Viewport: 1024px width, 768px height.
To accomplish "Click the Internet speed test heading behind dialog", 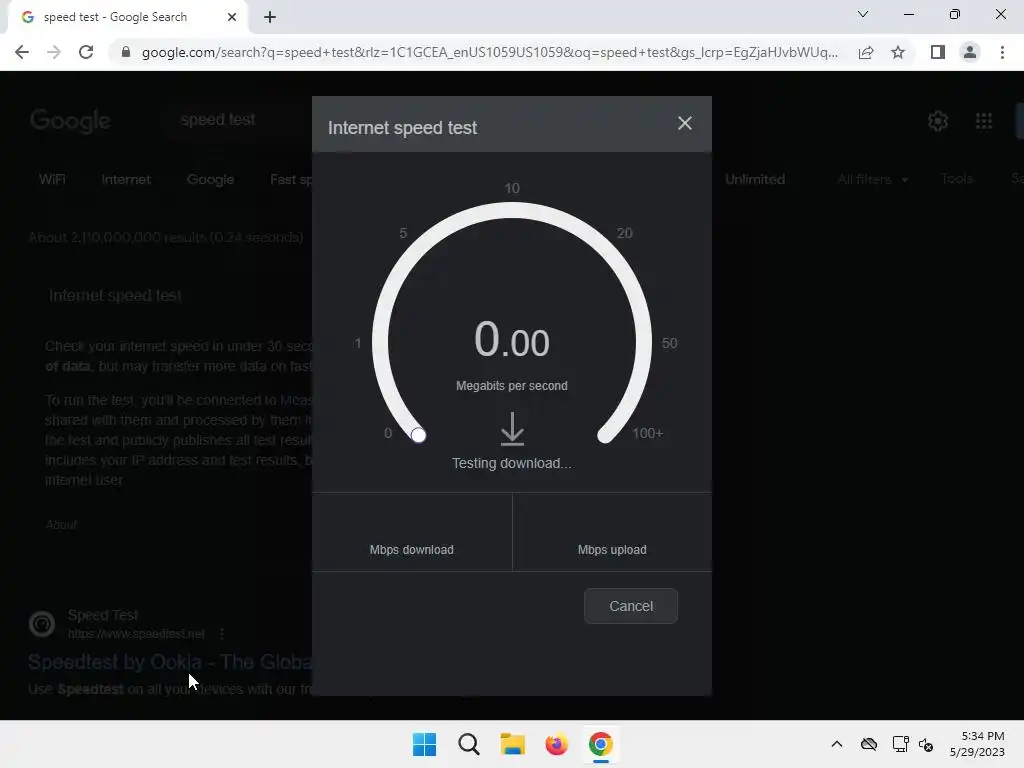I will 115,295.
